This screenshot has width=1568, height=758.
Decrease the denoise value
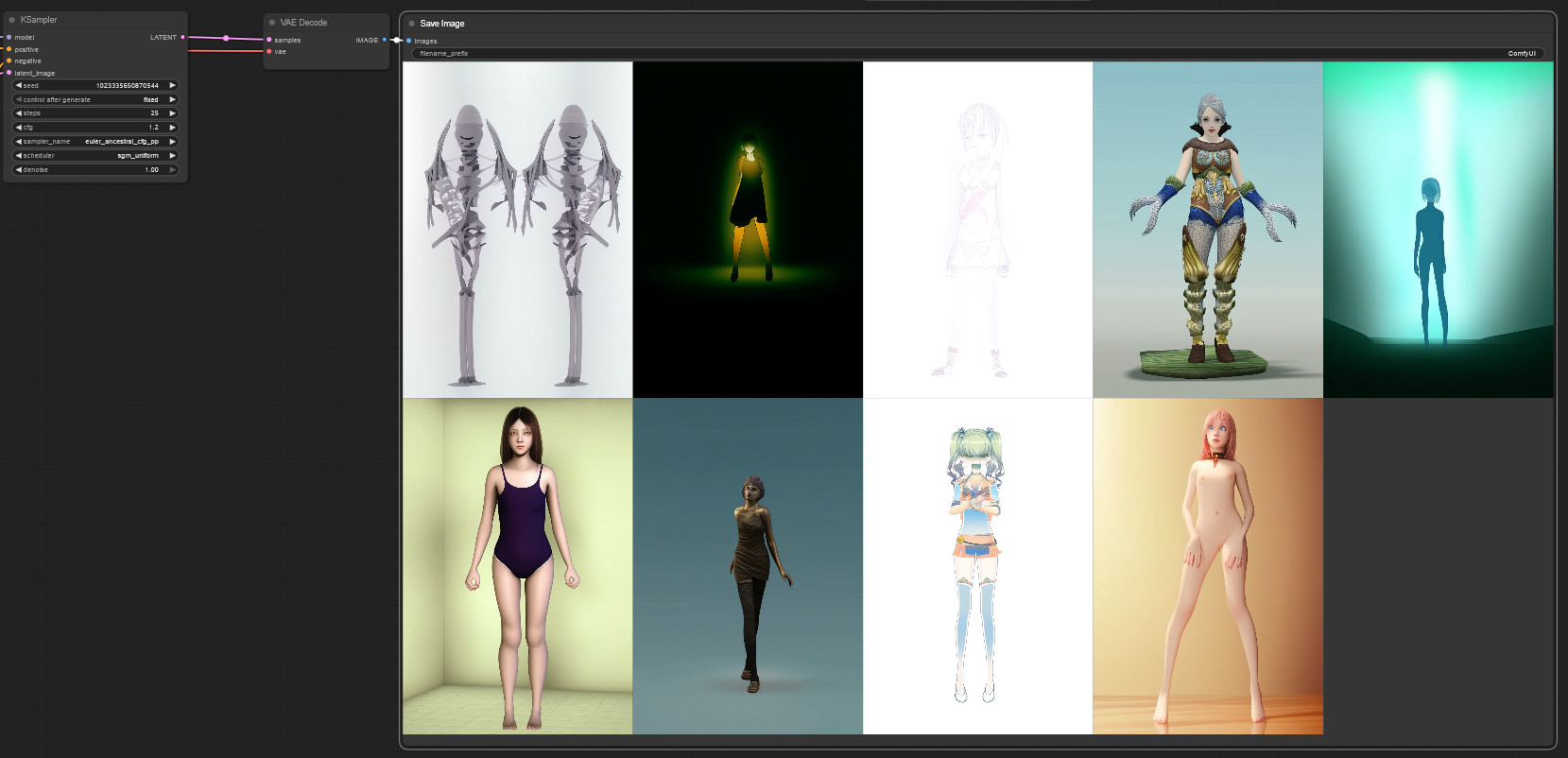pos(18,170)
